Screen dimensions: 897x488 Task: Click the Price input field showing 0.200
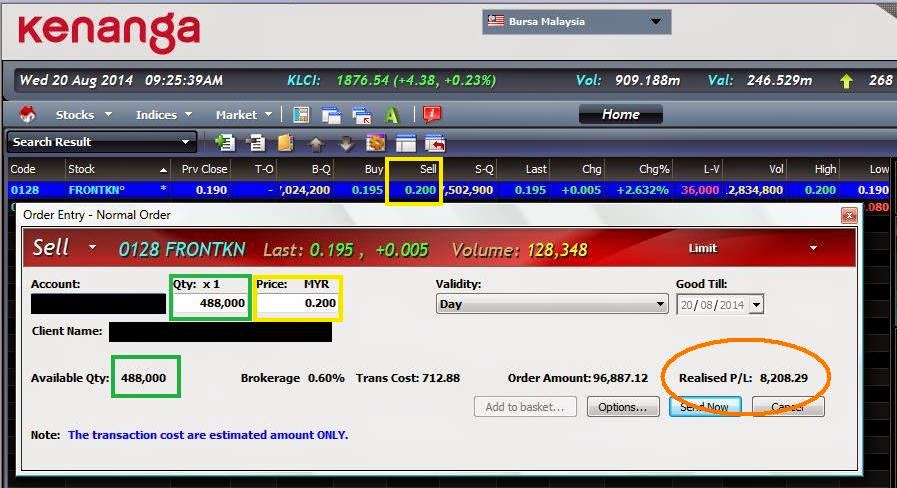[x=297, y=303]
